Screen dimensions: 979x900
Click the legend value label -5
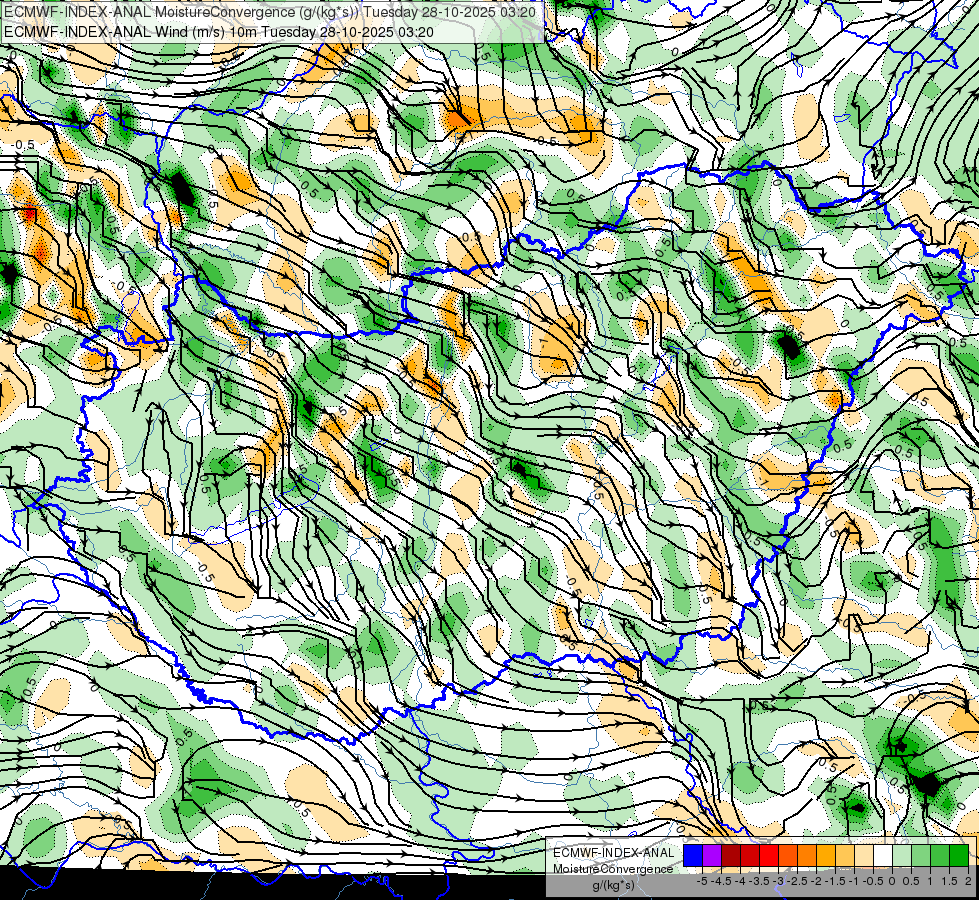click(x=702, y=881)
